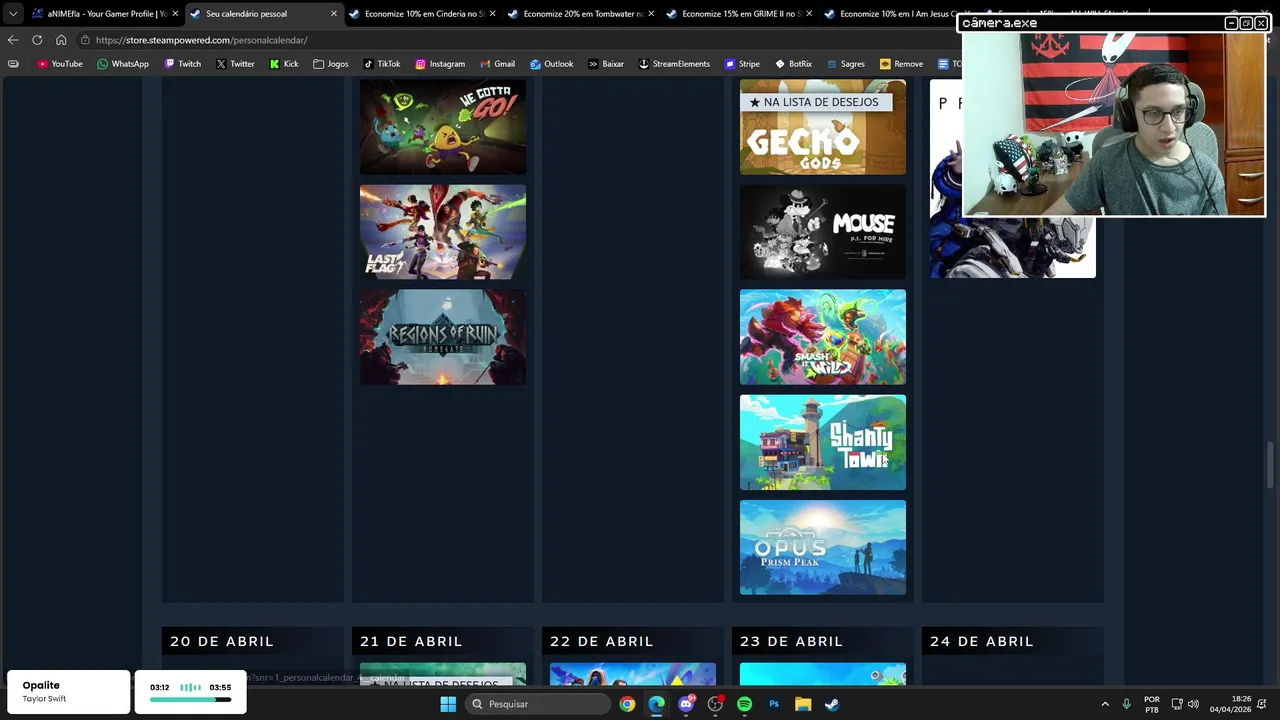Screen dimensions: 1280x720
Task: Open the 18:26 clock and date panel
Action: pyautogui.click(x=1230, y=704)
